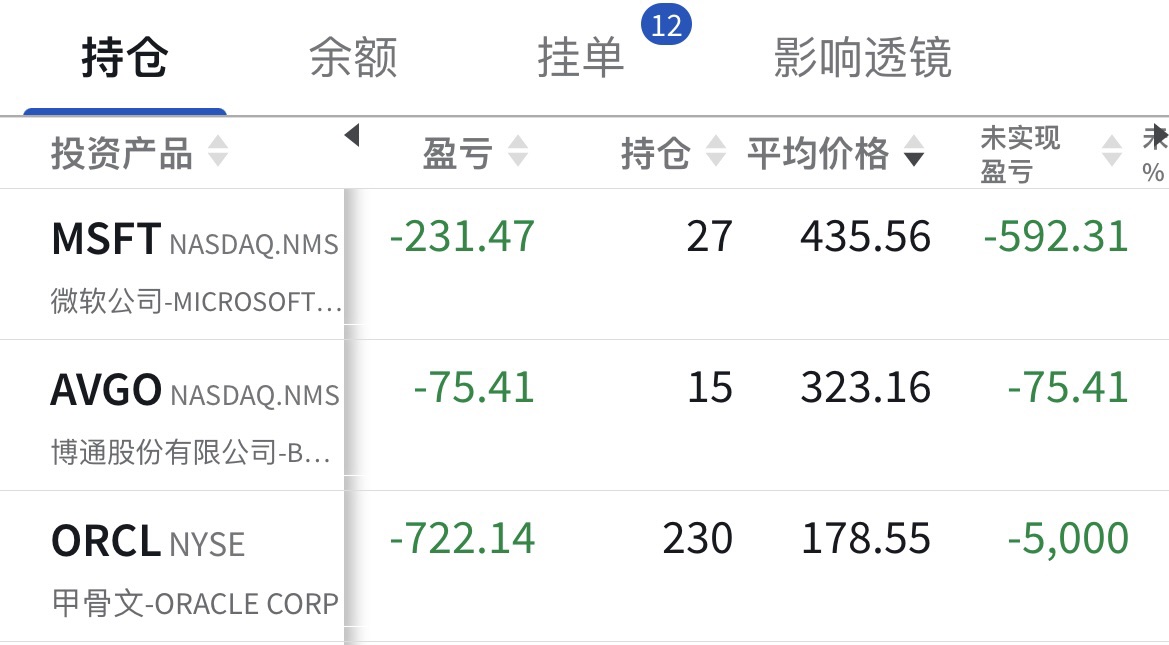Switch to the 持仓 tab
This screenshot has height=645, width=1169.
125,58
